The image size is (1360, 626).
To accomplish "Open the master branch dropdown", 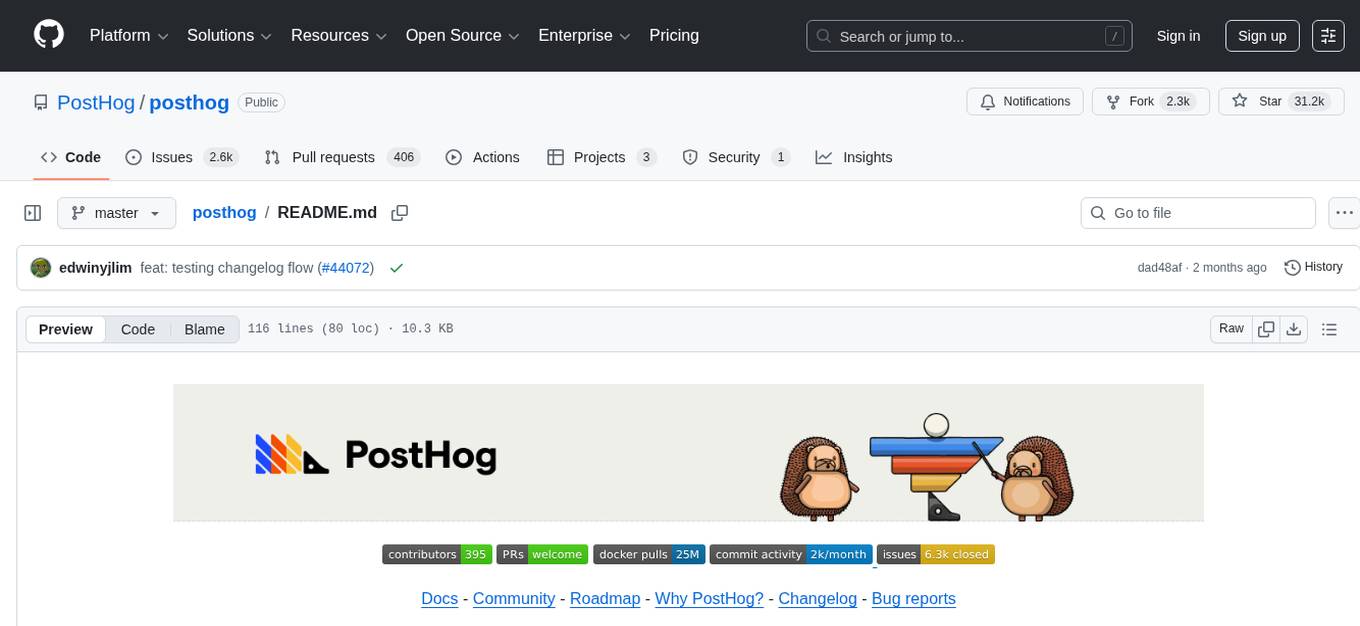I will [116, 212].
